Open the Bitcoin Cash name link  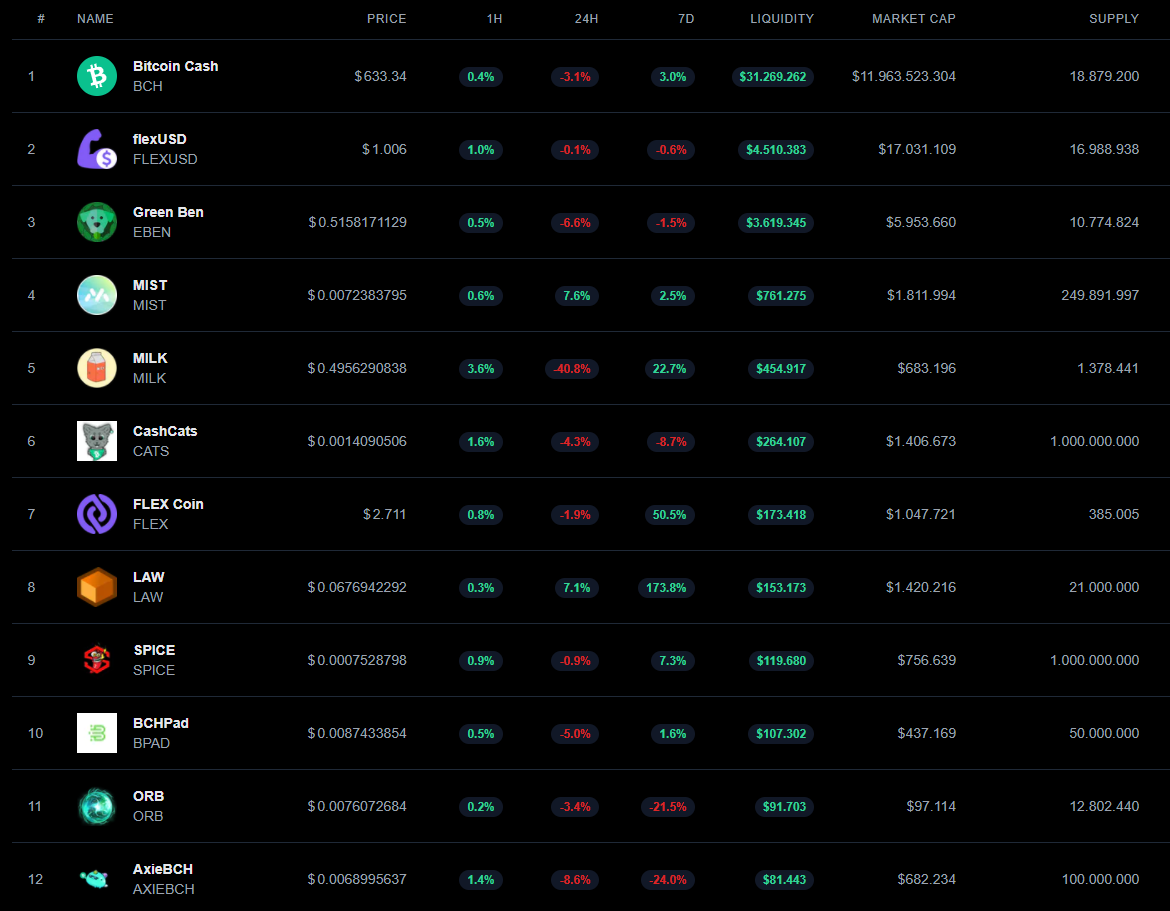175,66
